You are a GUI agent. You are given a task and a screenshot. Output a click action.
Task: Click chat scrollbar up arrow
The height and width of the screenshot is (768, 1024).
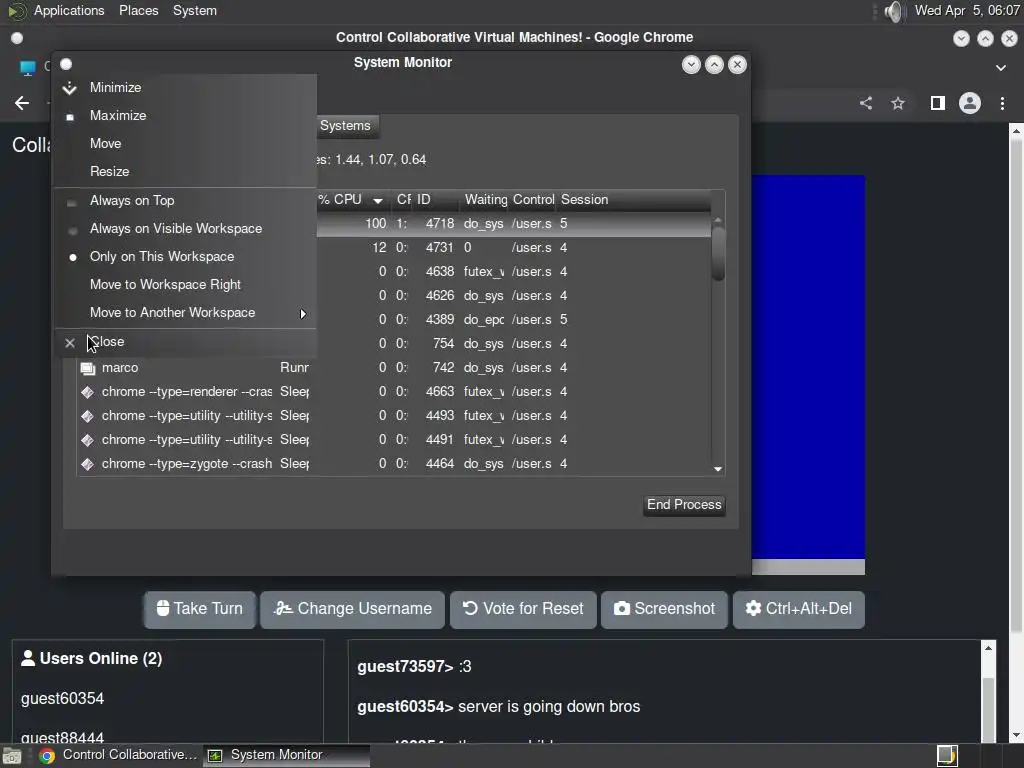(x=988, y=648)
